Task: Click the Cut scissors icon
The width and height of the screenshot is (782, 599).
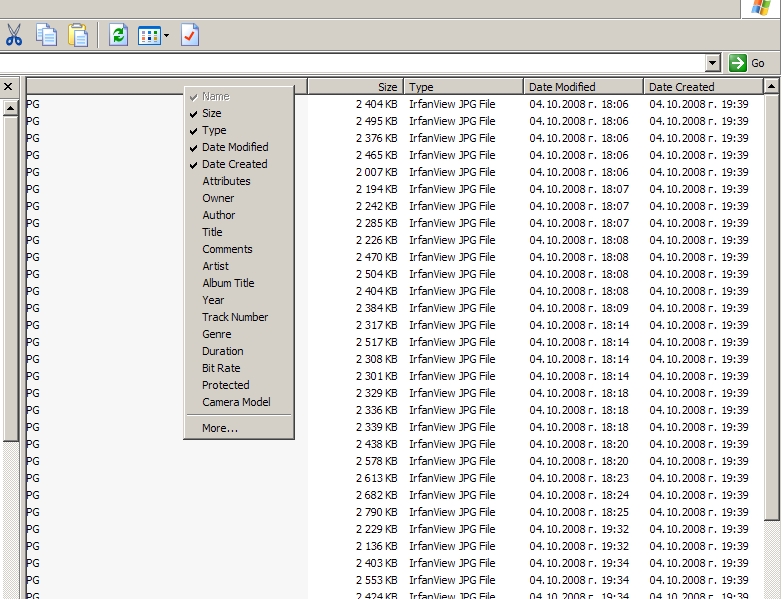Action: (14, 35)
